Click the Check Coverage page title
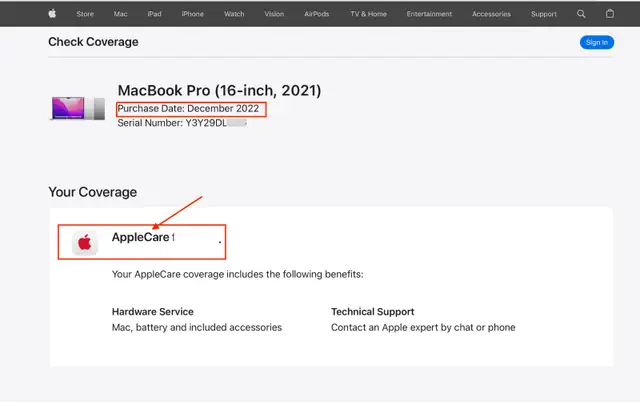 coord(93,42)
